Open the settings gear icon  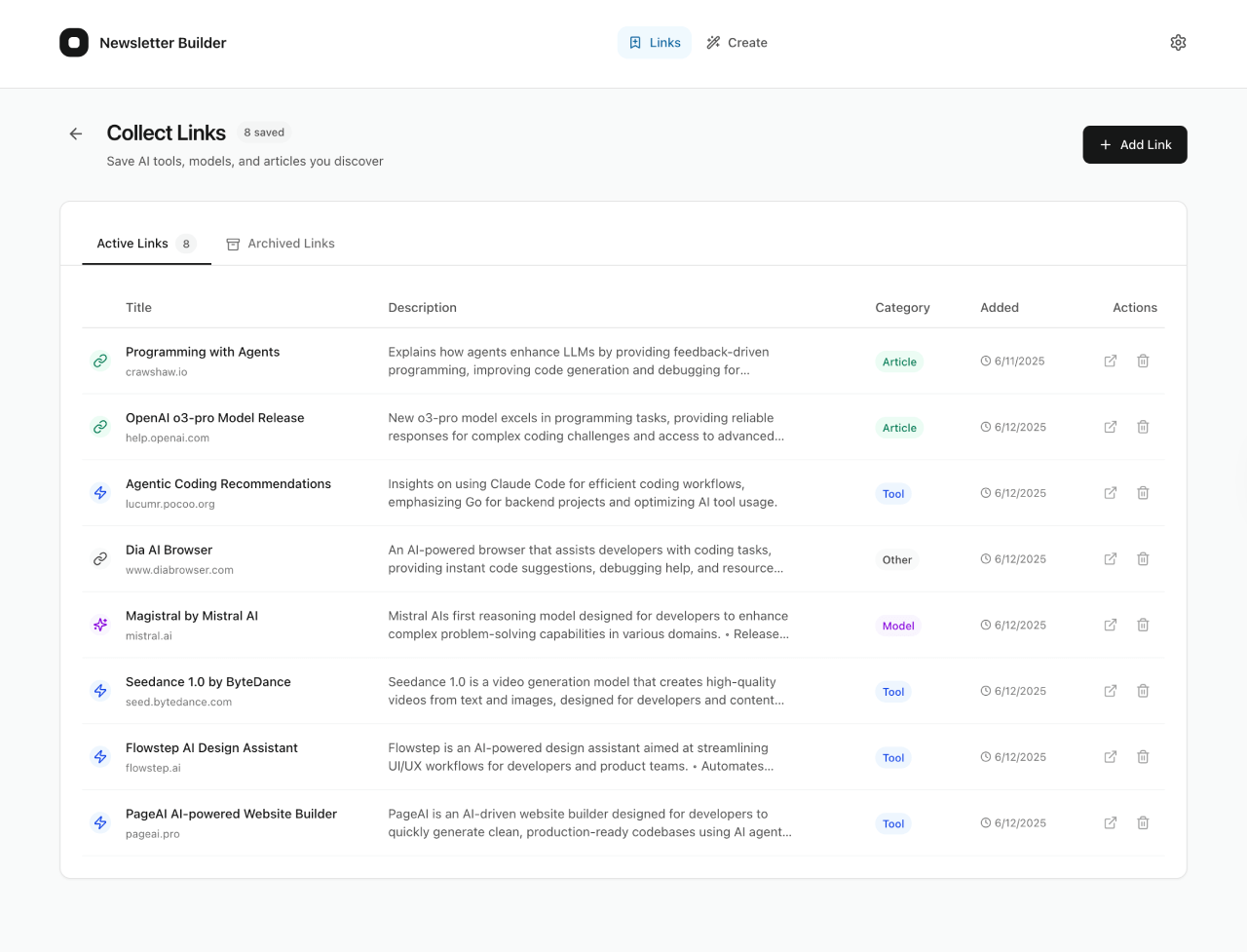pos(1178,43)
